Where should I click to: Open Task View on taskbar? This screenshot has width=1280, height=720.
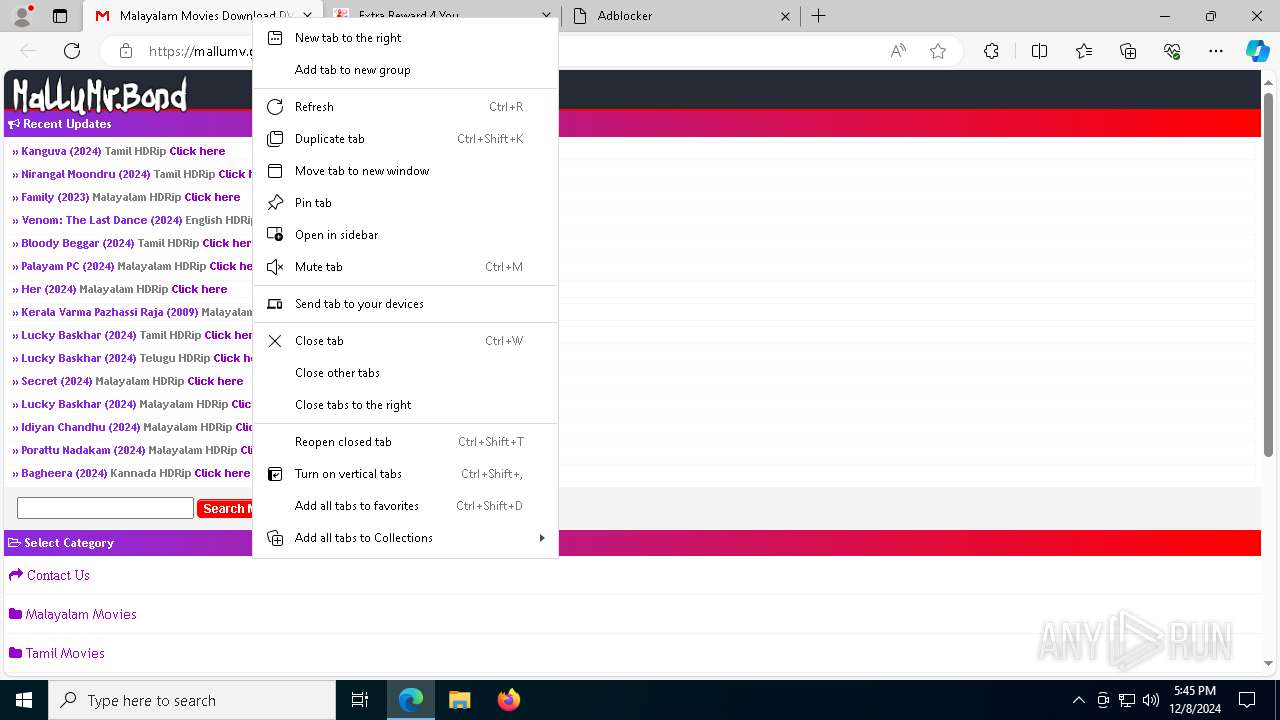coord(360,700)
